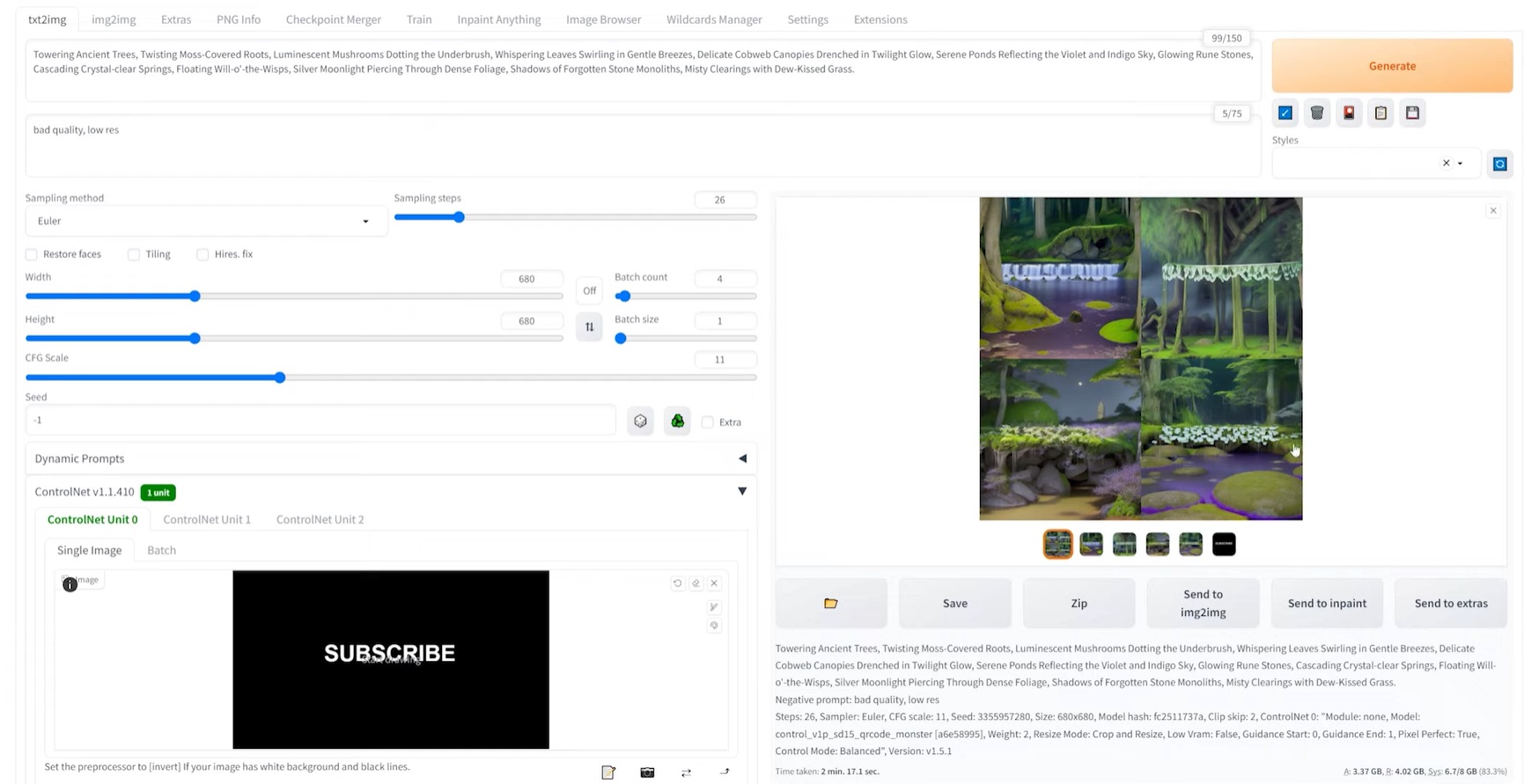Image resolution: width=1524 pixels, height=784 pixels.
Task: Click the undo icon on ControlNet image
Action: click(x=677, y=583)
